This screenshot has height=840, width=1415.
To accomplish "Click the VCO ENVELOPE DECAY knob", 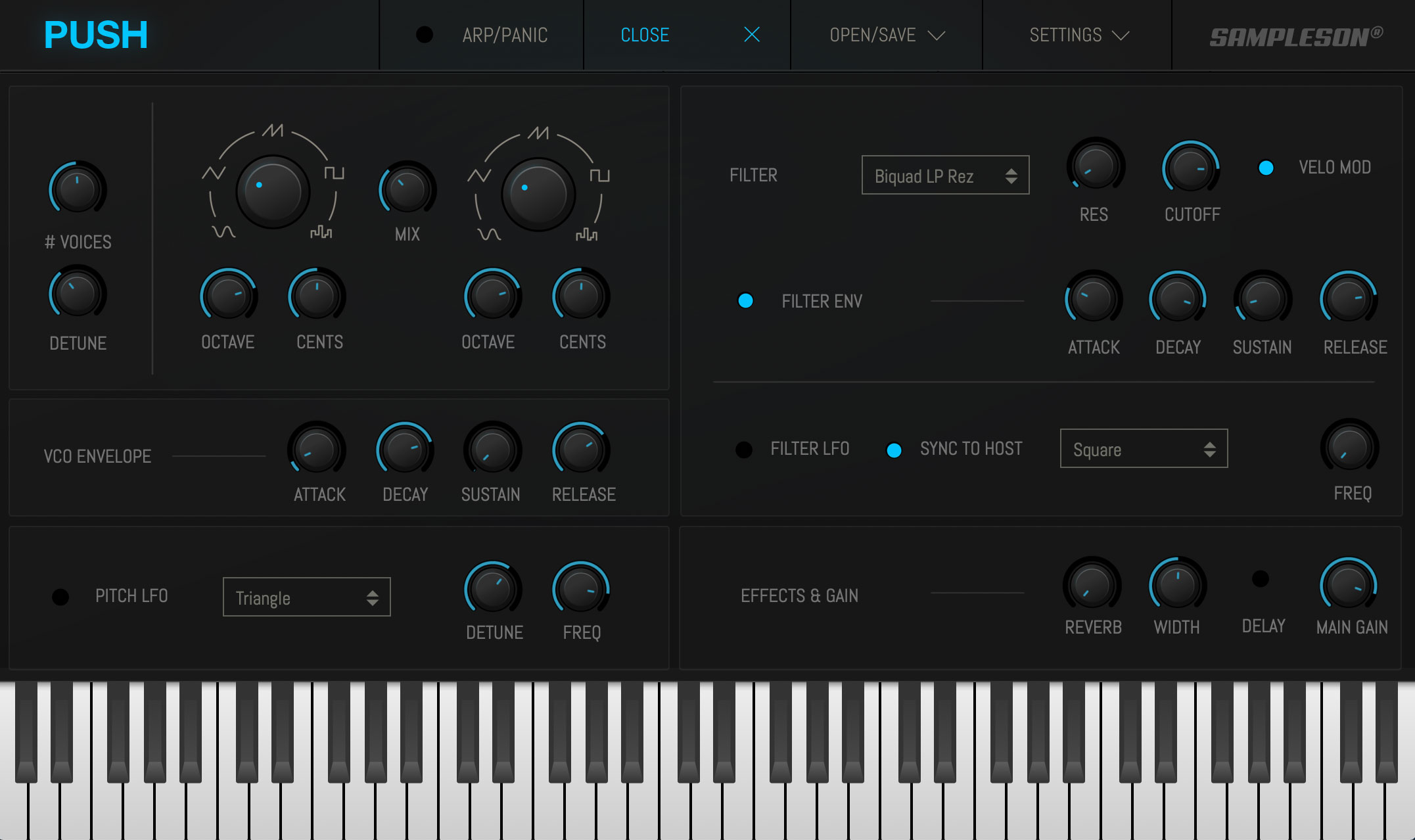I will coord(405,449).
